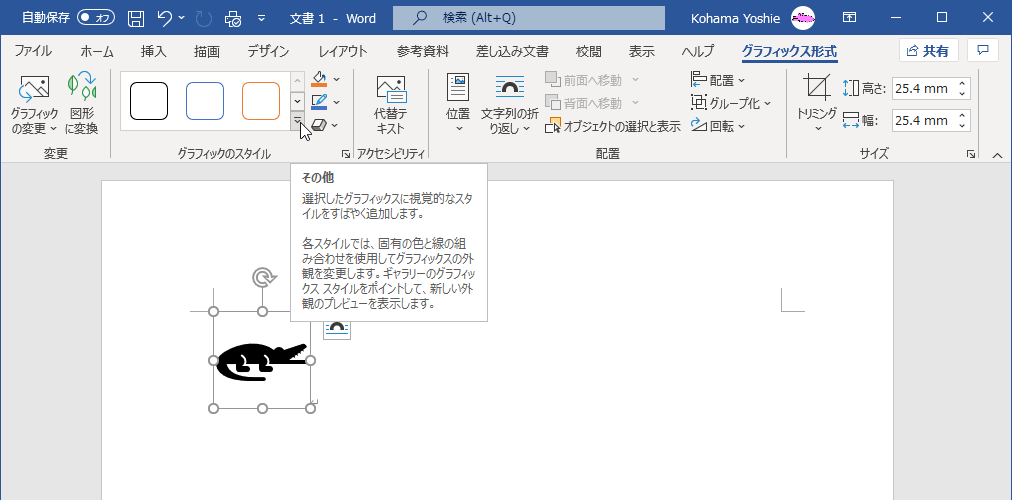Open the graphics effects dropdown arrow
This screenshot has height=500, width=1012.
(336, 124)
